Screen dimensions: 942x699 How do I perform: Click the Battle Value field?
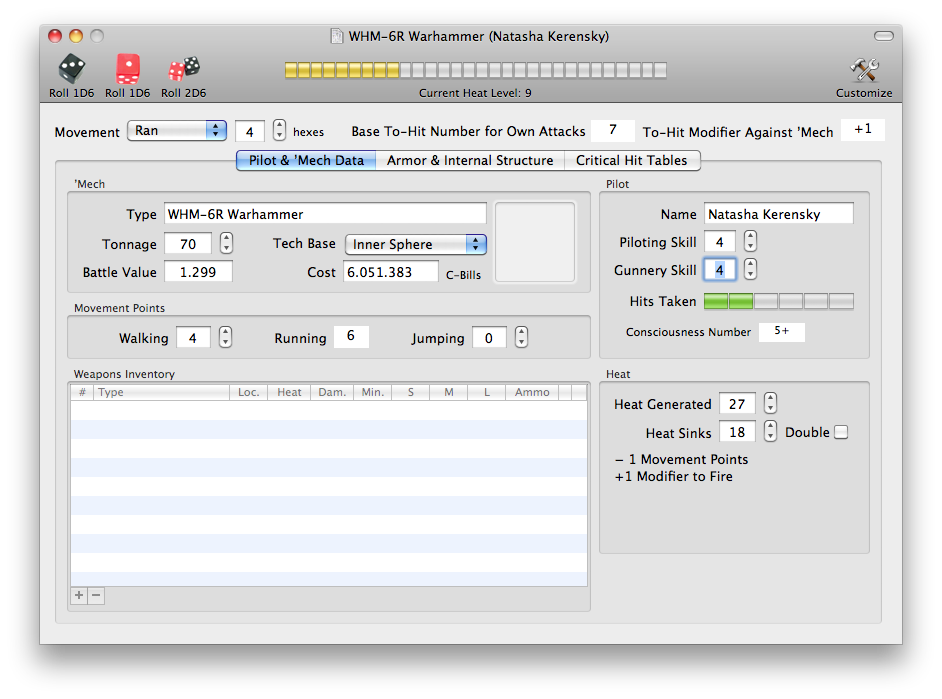coord(198,272)
